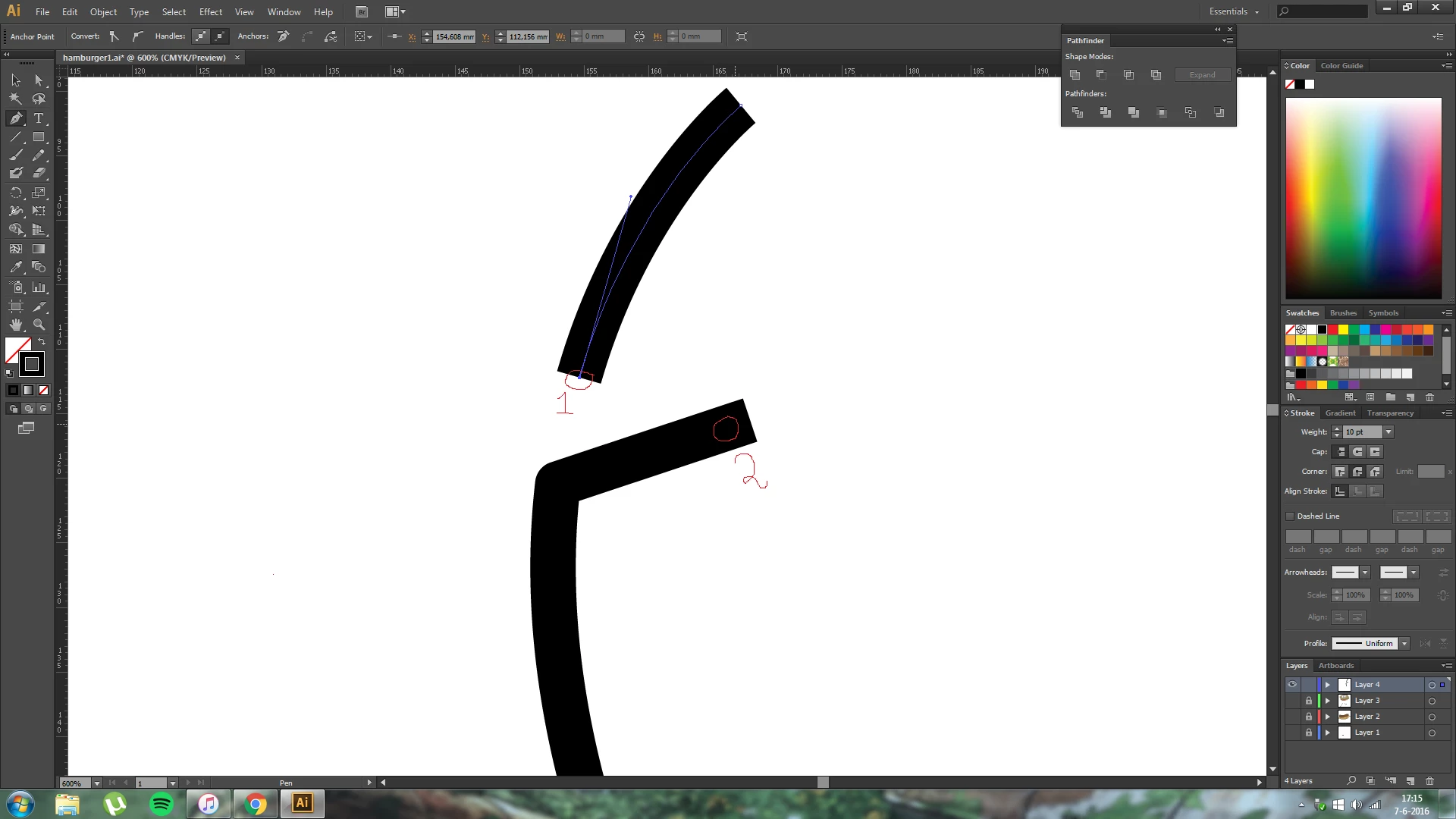Open Spotify from the taskbar
This screenshot has height=819, width=1456.
click(x=162, y=804)
